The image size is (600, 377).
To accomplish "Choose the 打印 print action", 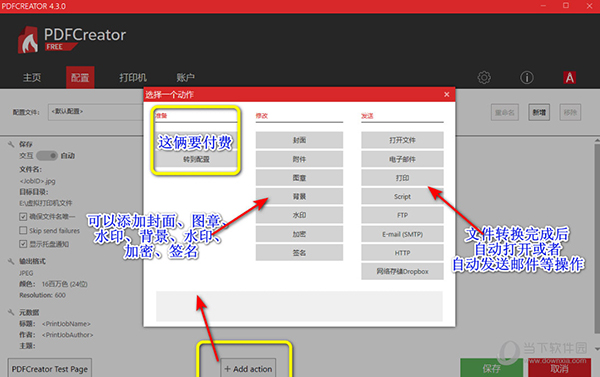I will (x=402, y=178).
